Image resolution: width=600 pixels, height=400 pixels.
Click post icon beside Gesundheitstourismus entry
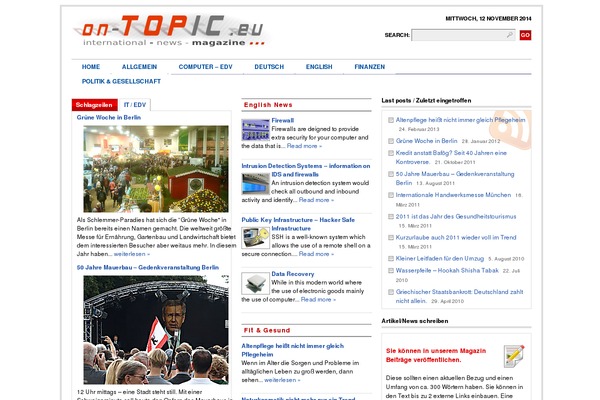pyautogui.click(x=391, y=217)
